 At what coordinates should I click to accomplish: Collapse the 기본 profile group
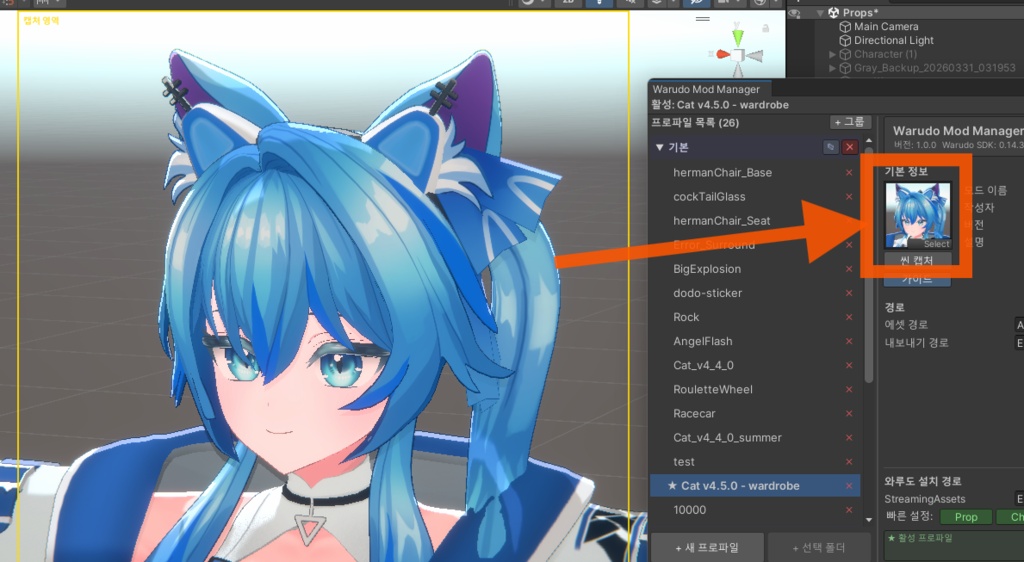(x=660, y=148)
